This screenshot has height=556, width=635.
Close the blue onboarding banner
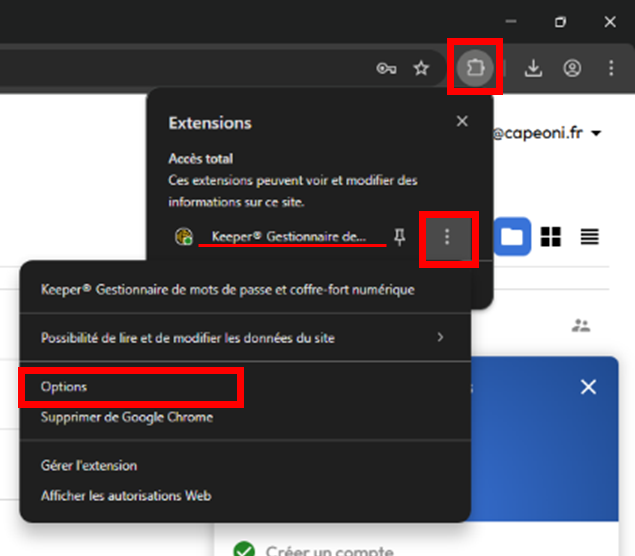coord(588,387)
